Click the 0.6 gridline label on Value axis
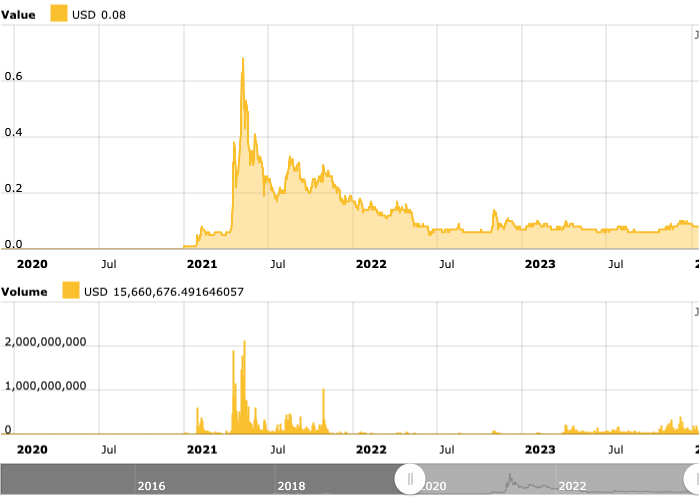 tap(13, 76)
